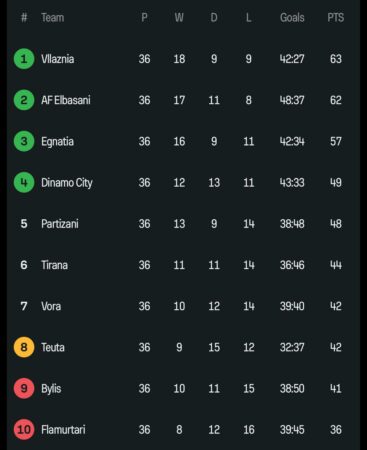Image resolution: width=367 pixels, height=450 pixels.
Task: Click the red rank 10 badge
Action: tap(24, 429)
